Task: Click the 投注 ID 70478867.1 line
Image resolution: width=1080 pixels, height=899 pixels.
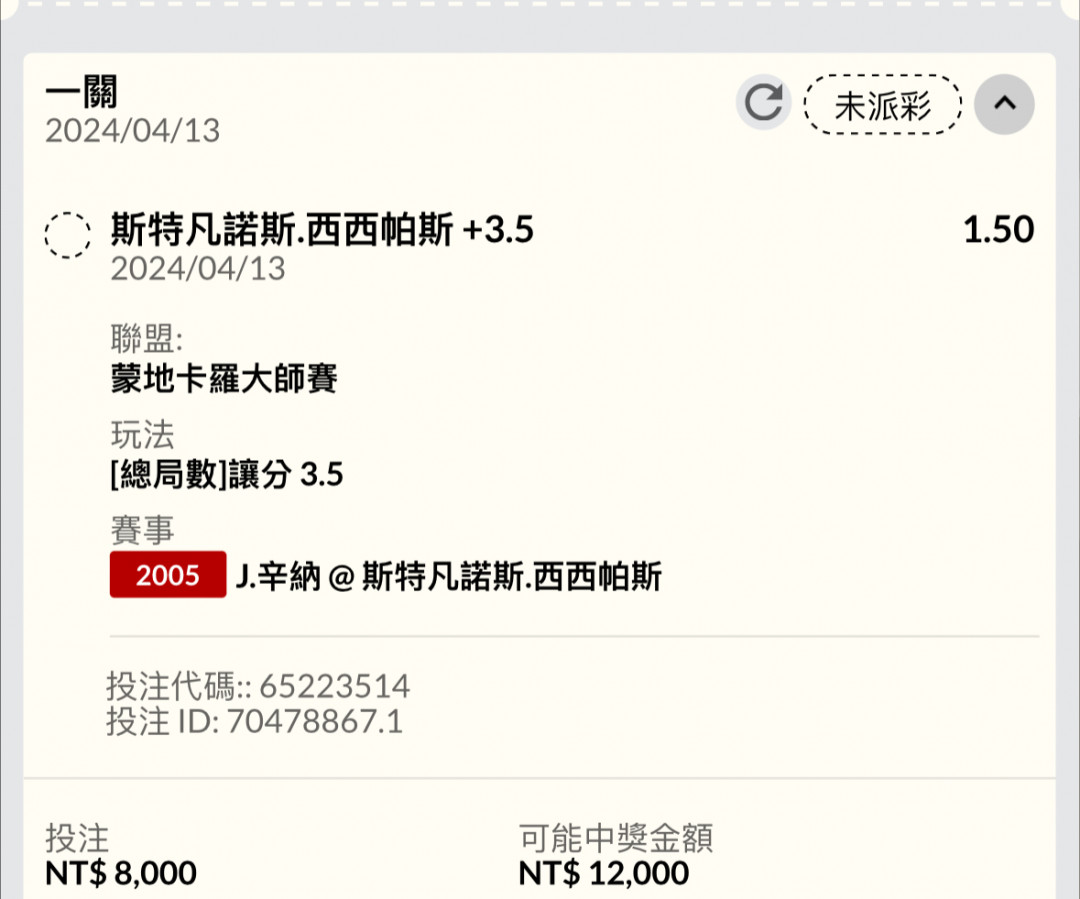Action: 254,721
